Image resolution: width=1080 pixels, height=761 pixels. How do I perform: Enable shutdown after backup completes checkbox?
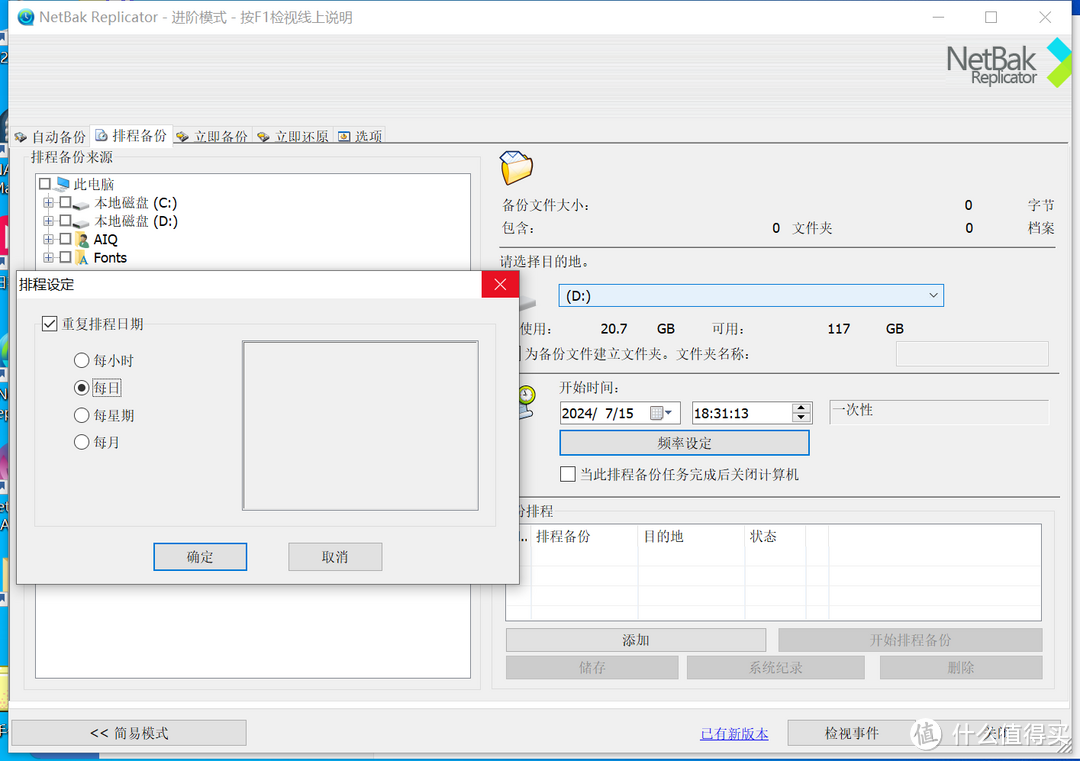click(568, 474)
